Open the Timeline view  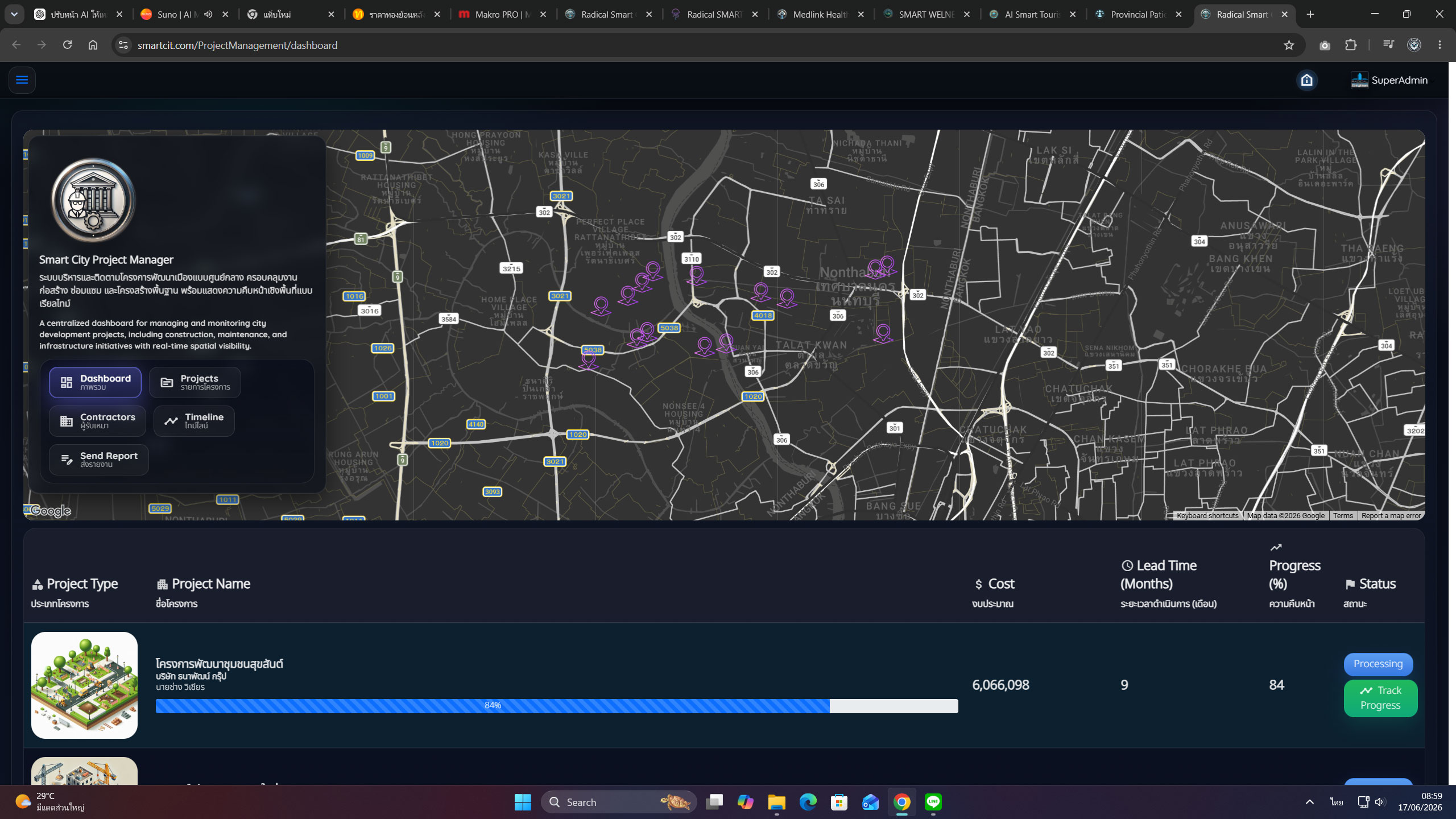194,421
